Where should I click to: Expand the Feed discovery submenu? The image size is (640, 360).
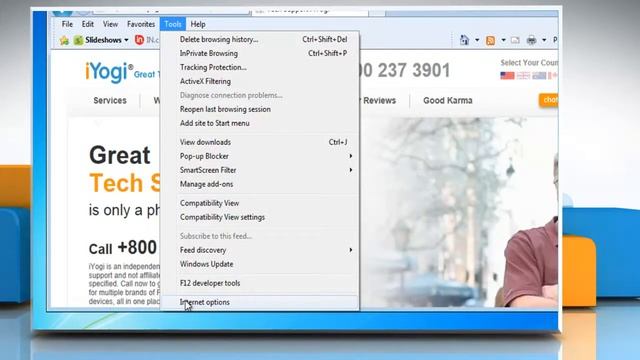click(260, 250)
